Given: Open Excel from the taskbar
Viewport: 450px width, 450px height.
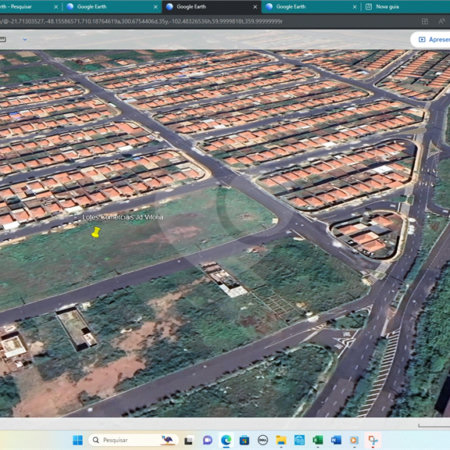Looking at the screenshot, I should tap(318, 440).
